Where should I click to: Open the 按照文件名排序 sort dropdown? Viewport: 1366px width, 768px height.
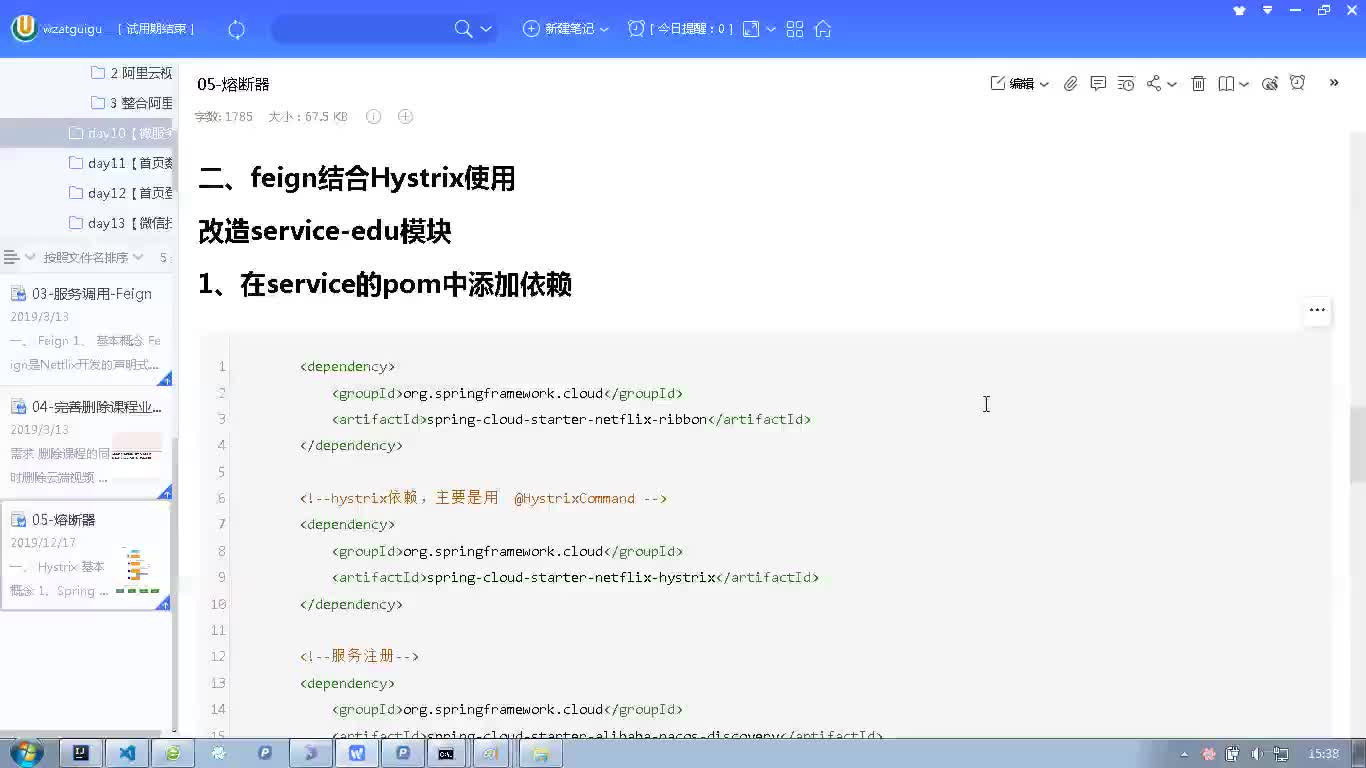(93, 258)
